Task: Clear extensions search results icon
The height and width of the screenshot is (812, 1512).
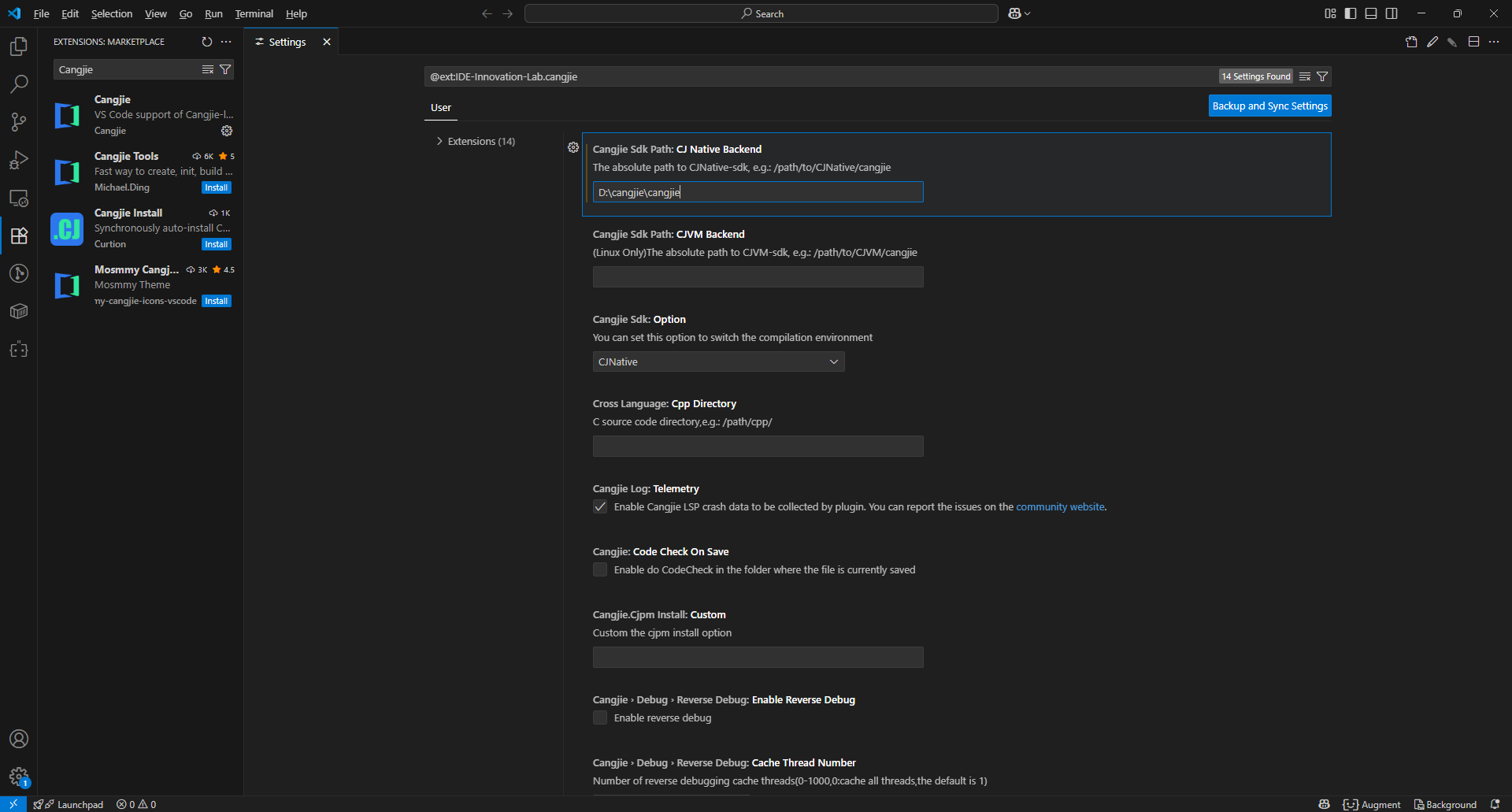Action: click(208, 69)
